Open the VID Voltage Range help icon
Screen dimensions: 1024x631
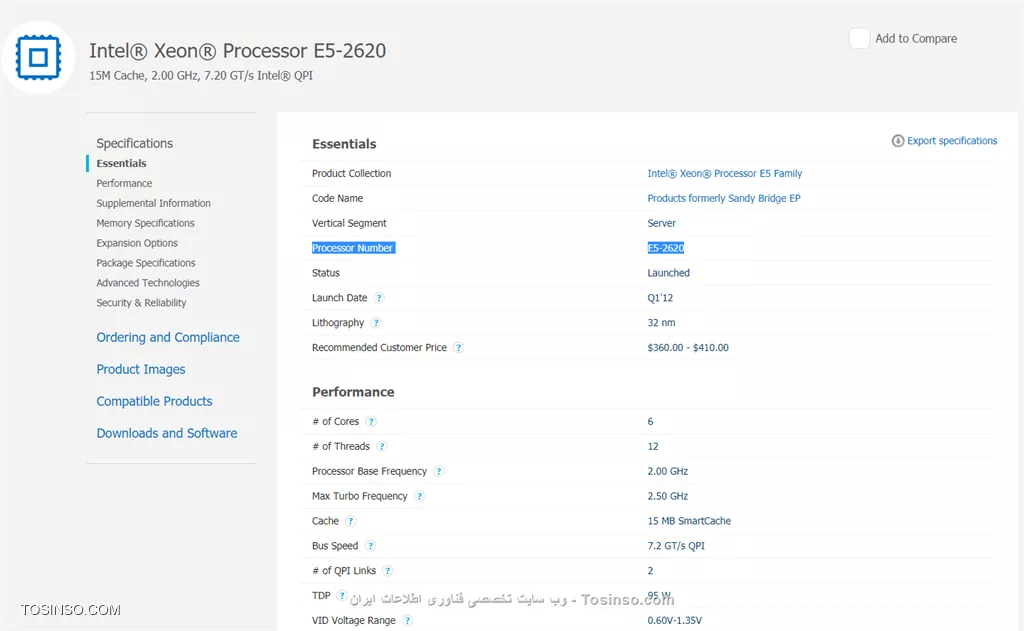[x=408, y=620]
